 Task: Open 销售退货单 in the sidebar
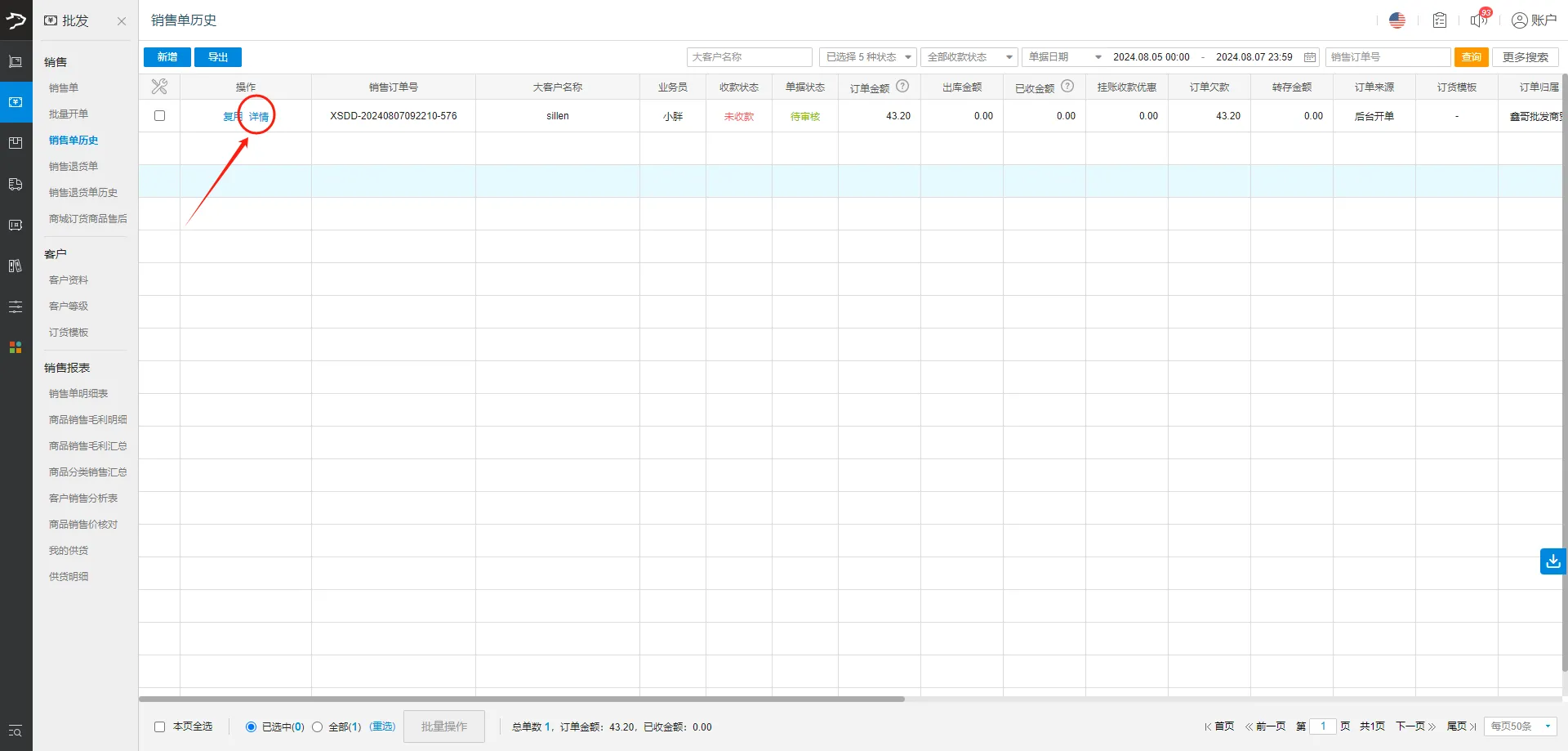point(73,167)
